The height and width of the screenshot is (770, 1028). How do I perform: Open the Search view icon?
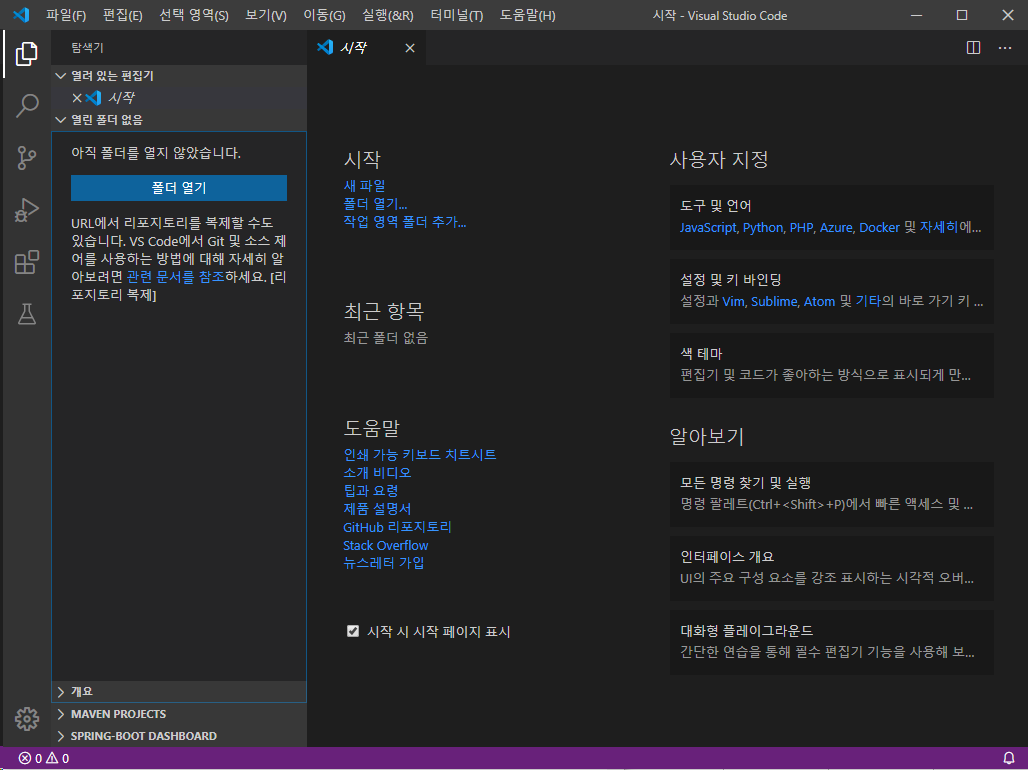(x=26, y=106)
